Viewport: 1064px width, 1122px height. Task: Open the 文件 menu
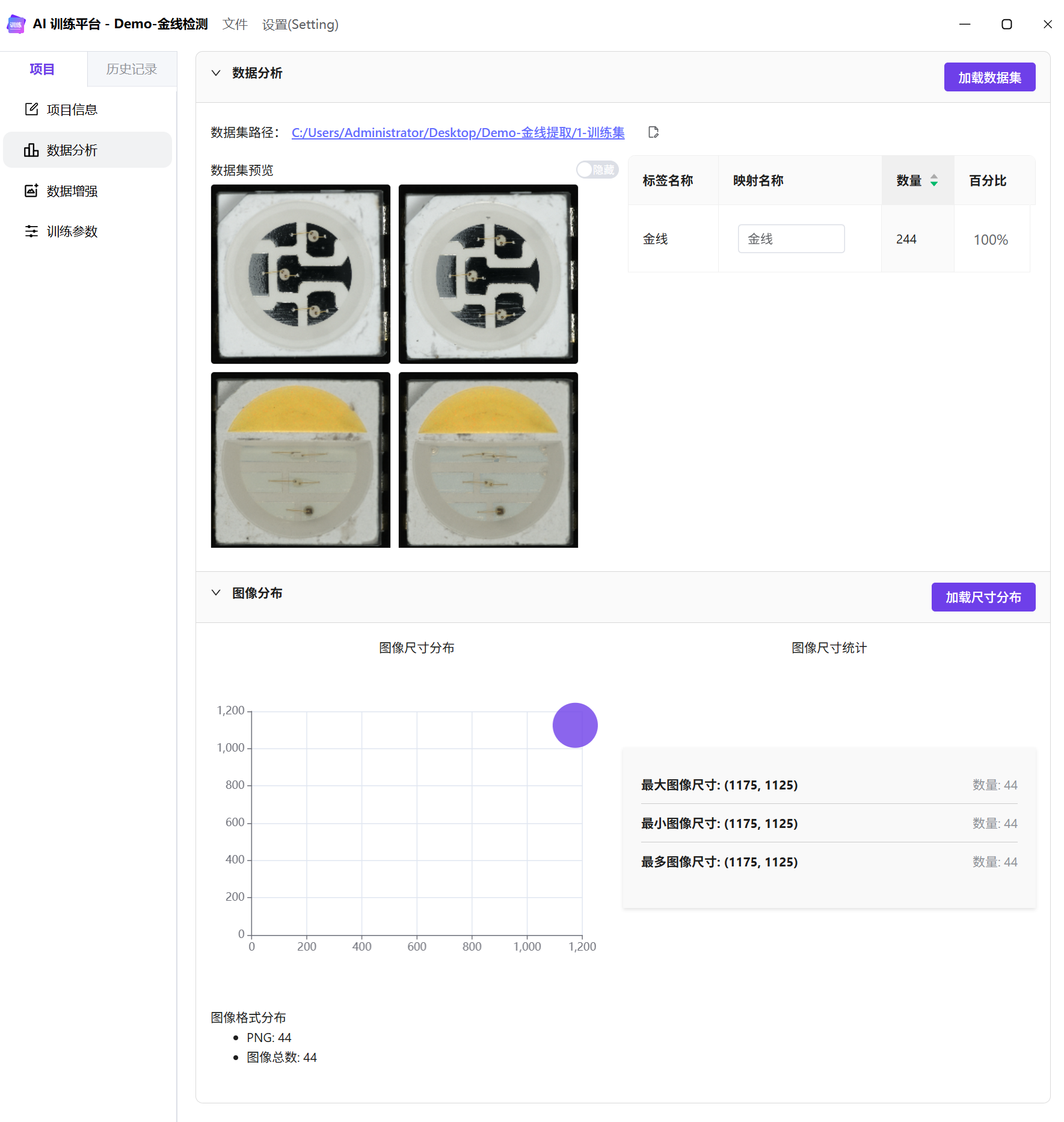point(235,24)
